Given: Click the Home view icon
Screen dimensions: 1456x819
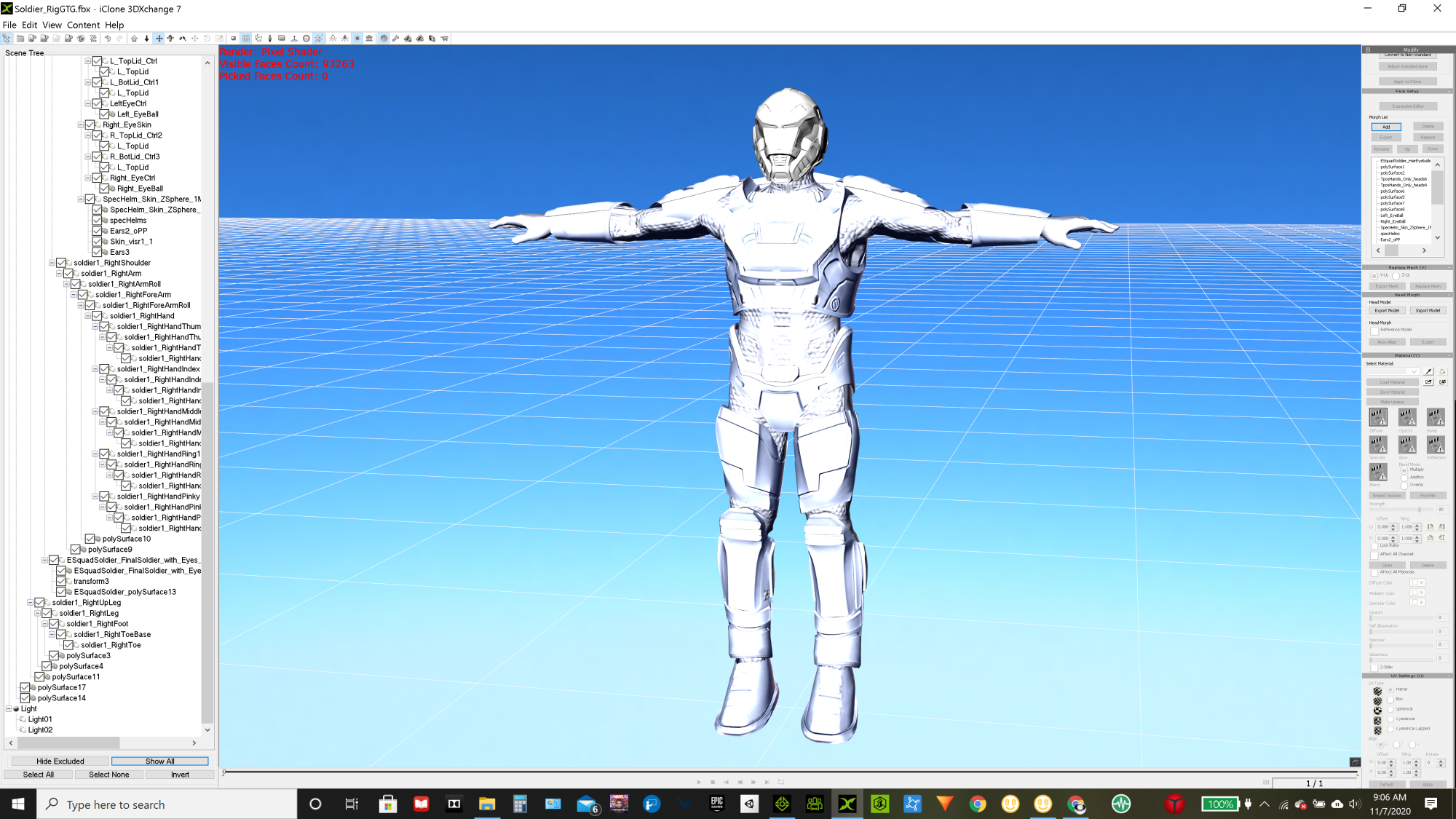Looking at the screenshot, I should pos(134,39).
